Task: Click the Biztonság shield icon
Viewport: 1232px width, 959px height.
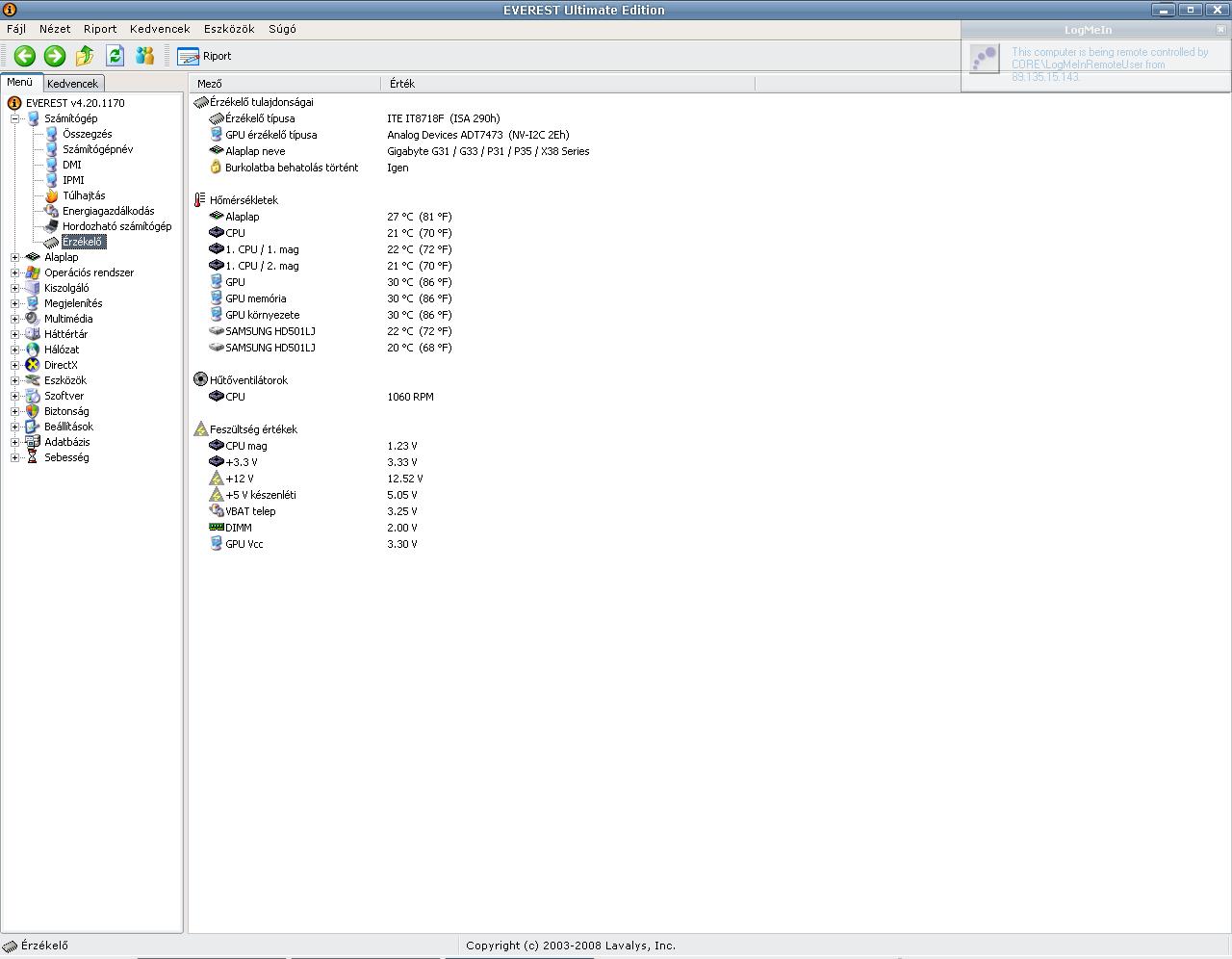Action: coord(33,411)
